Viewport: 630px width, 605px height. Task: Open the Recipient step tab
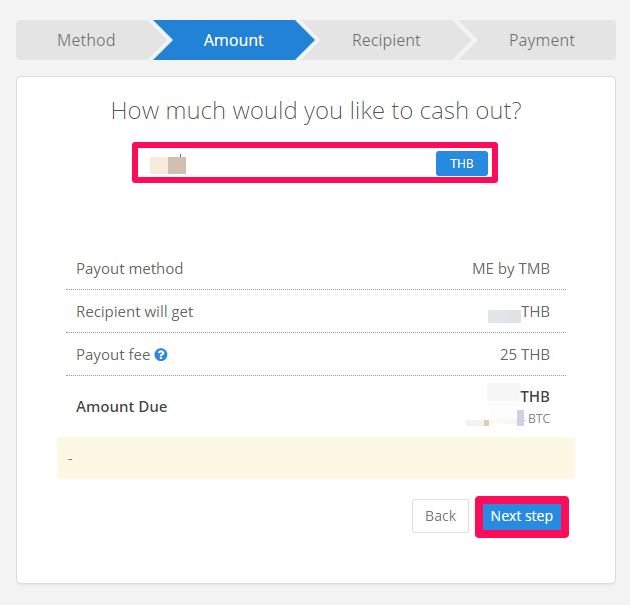point(386,40)
